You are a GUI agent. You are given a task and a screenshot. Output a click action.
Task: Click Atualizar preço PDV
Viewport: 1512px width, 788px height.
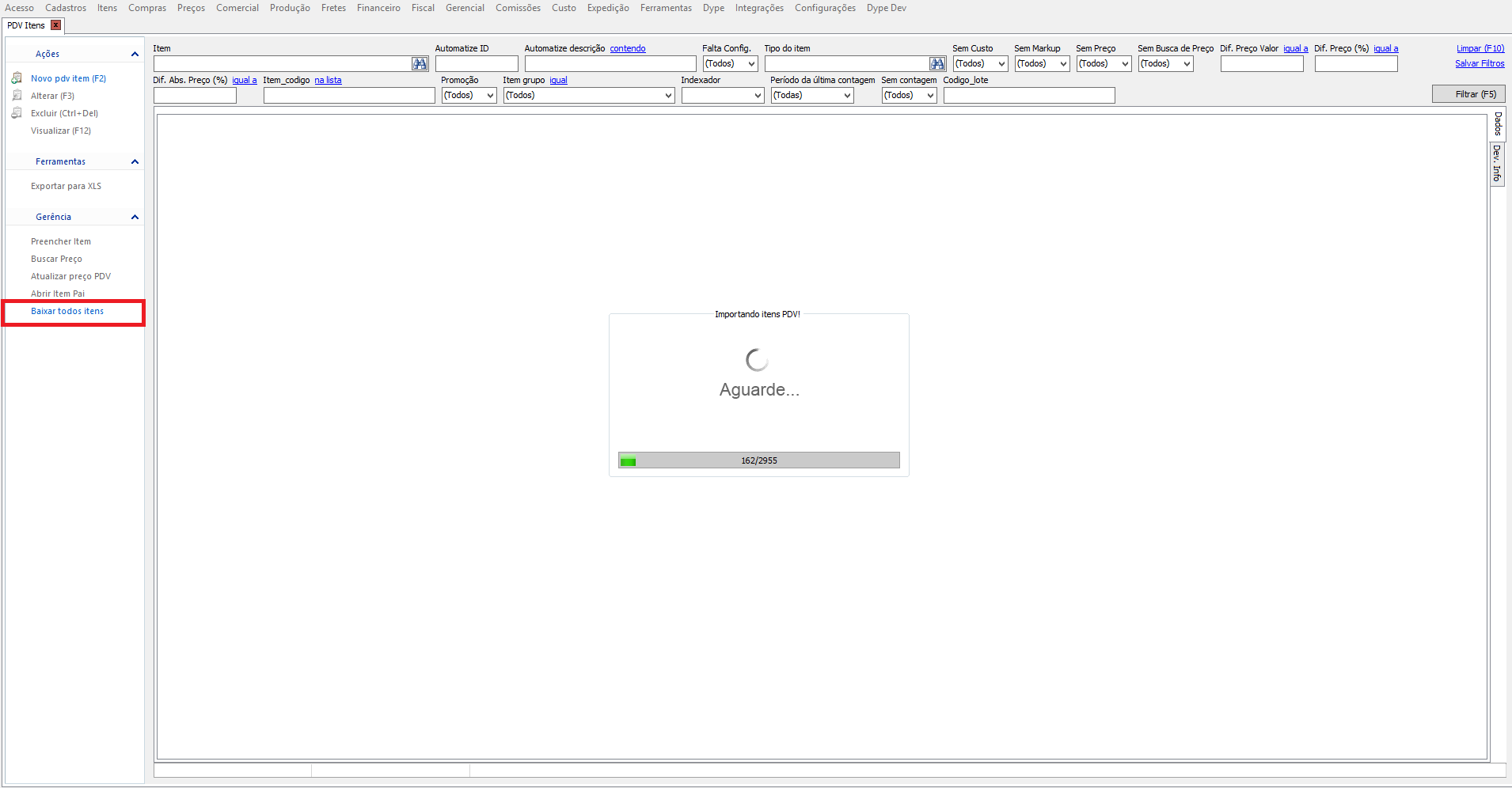[x=70, y=276]
